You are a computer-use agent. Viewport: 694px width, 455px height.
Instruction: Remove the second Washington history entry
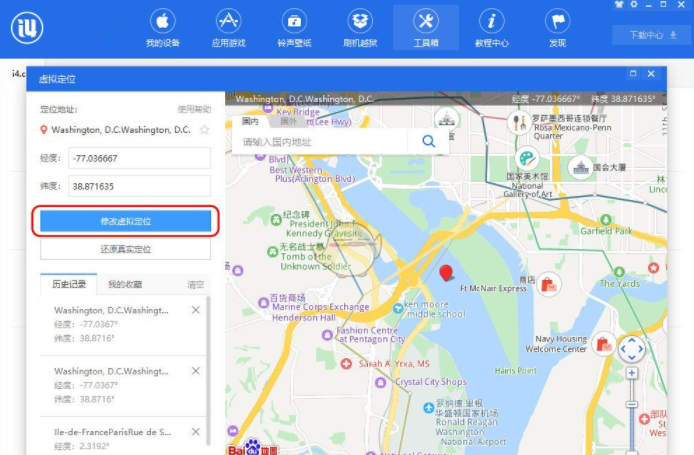(196, 371)
